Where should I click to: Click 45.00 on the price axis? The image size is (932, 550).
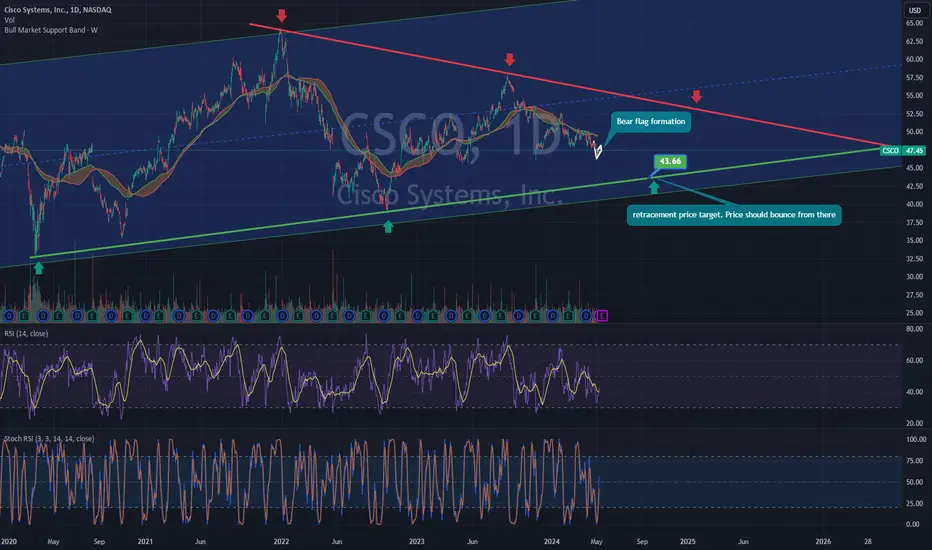coord(914,168)
